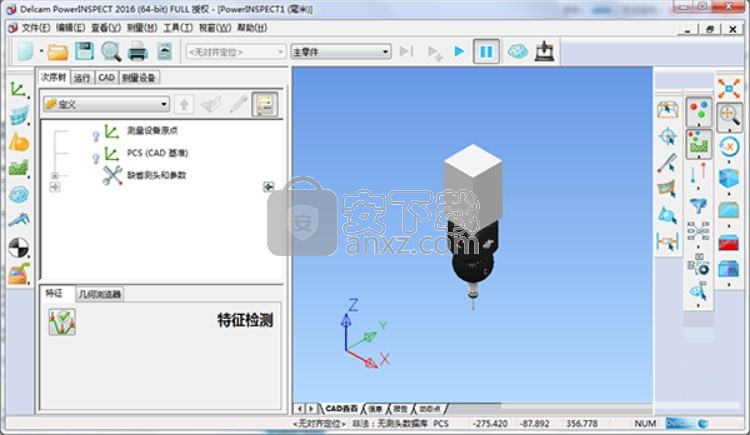
Task: Open the File menu
Action: 35,28
